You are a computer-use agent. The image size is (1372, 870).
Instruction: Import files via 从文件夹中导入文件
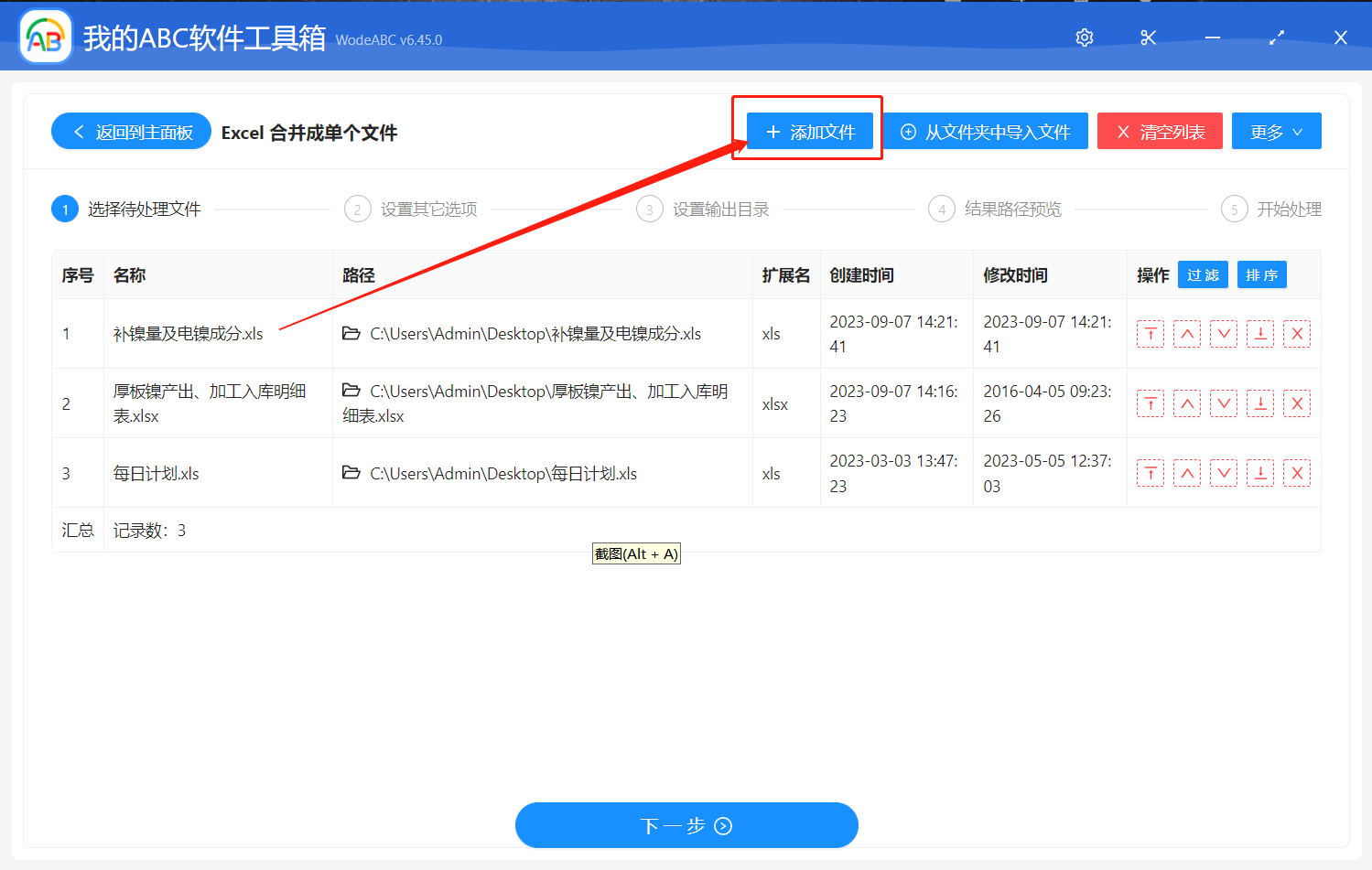point(986,131)
